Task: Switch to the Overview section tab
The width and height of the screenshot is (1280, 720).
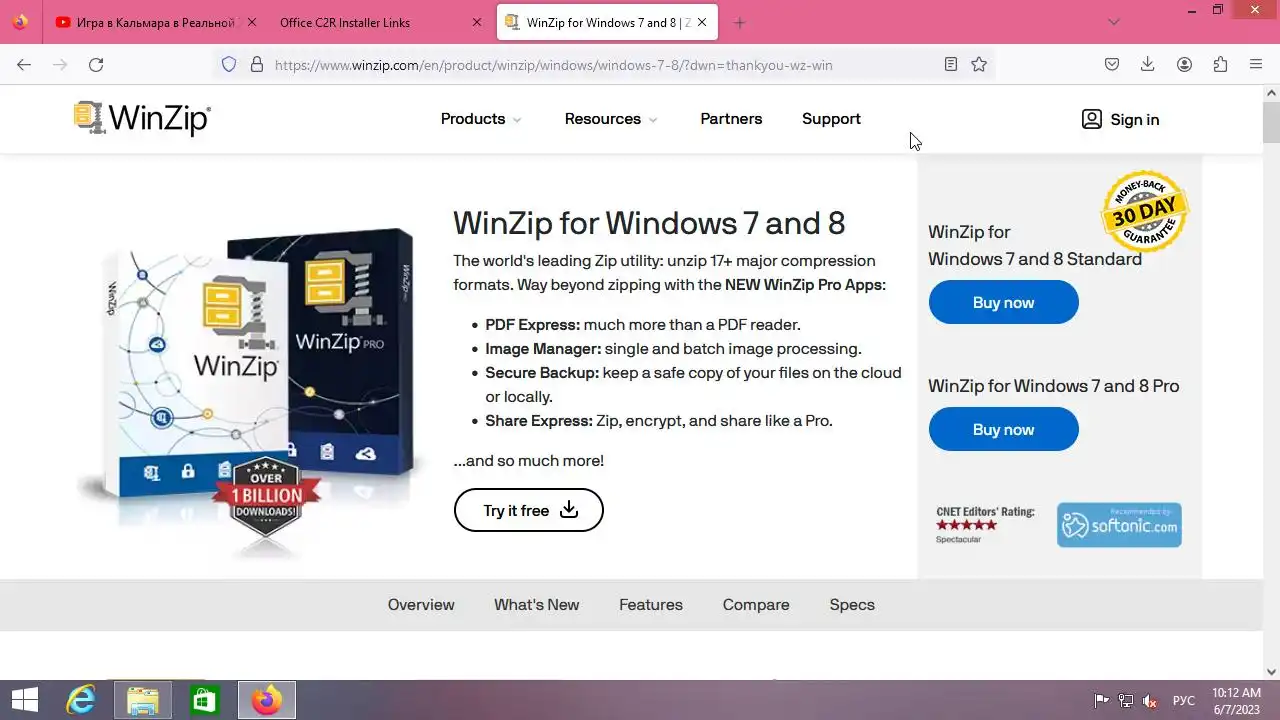Action: (421, 605)
